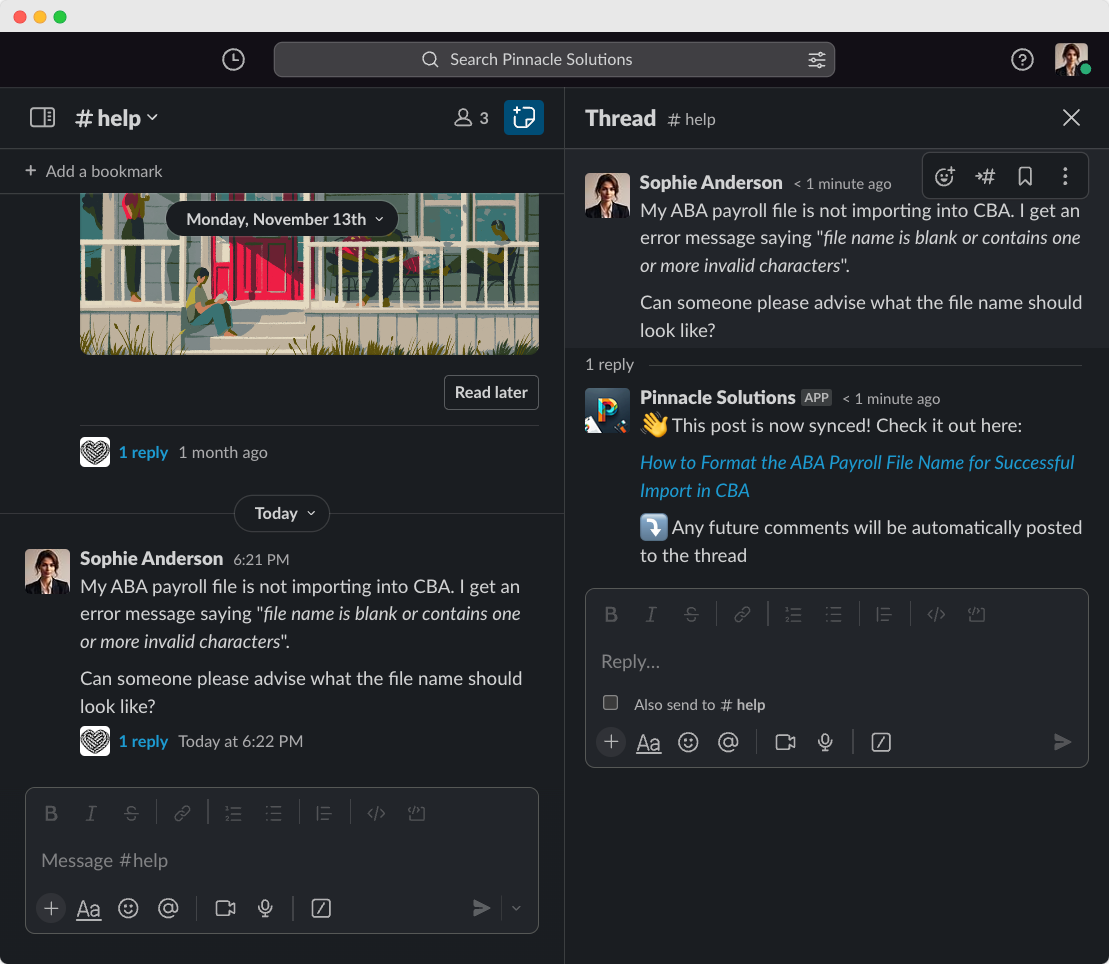Open '1 reply' from 1 month ago
The width and height of the screenshot is (1109, 964).
pyautogui.click(x=143, y=453)
